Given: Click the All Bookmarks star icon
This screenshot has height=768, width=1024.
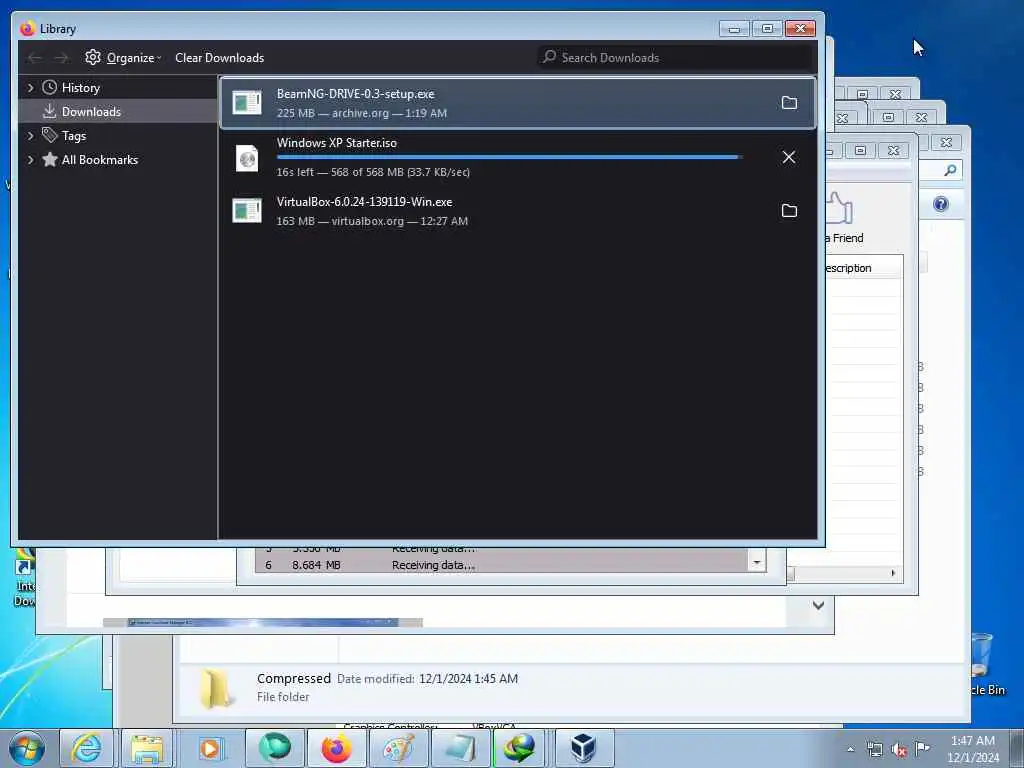Looking at the screenshot, I should (x=50, y=159).
